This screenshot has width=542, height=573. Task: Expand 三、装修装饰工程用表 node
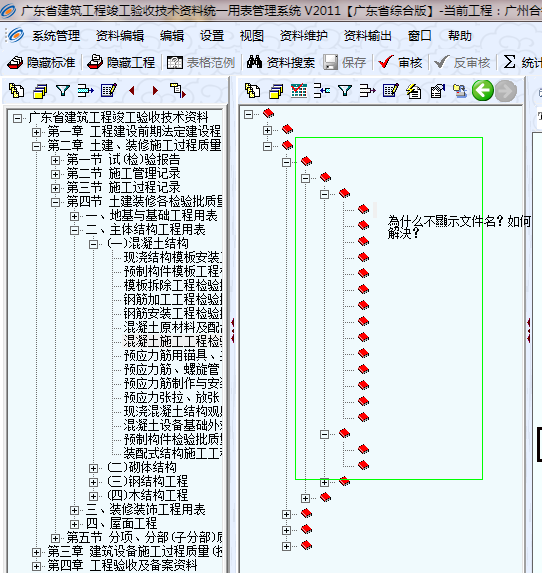pyautogui.click(x=74, y=510)
